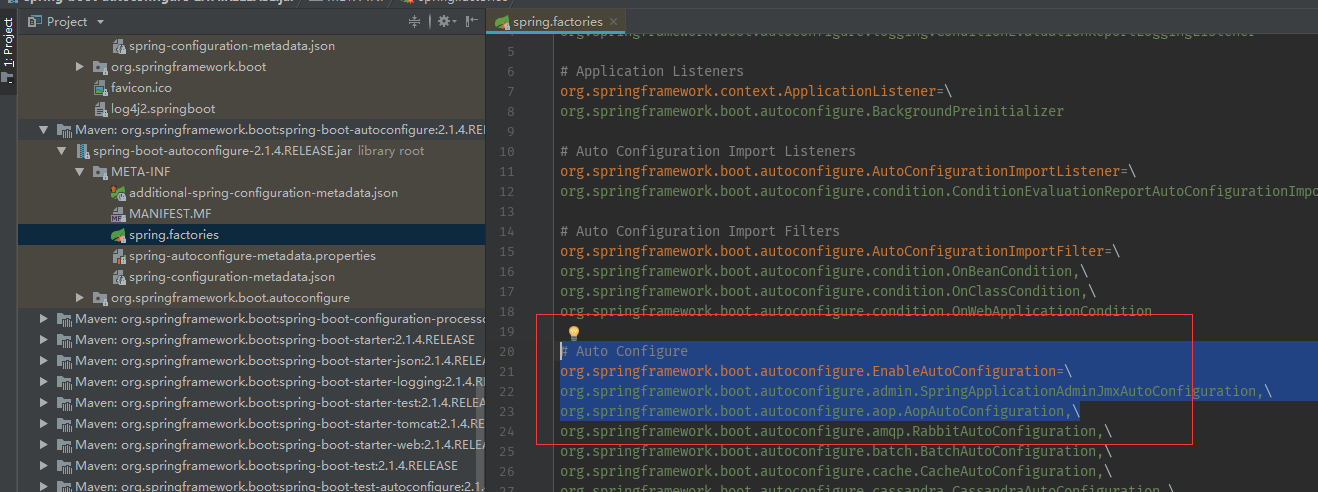Image resolution: width=1318 pixels, height=492 pixels.
Task: Click the BackgroundPreinitializer line
Action: [812, 111]
